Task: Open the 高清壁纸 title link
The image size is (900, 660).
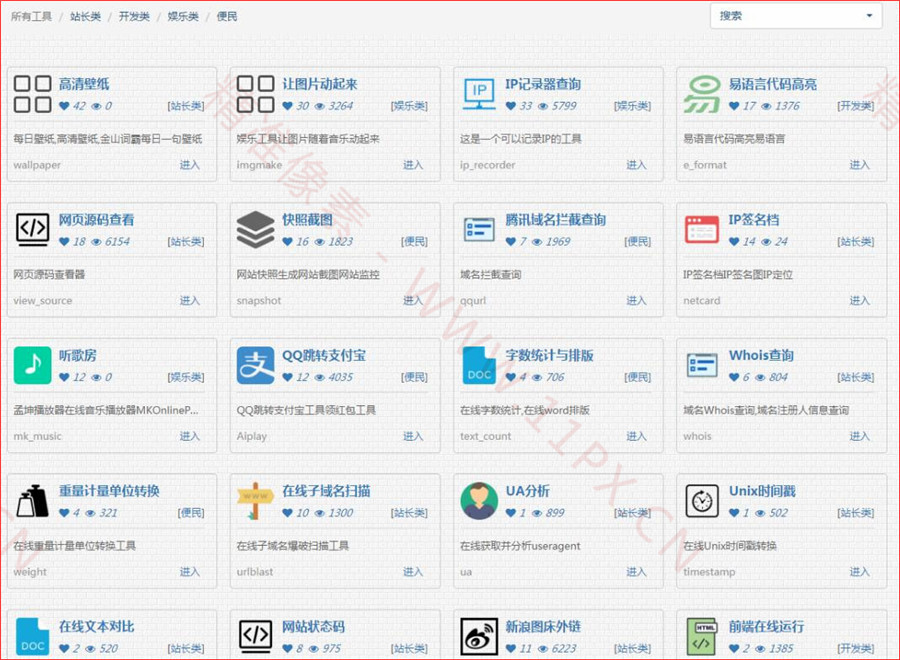Action: pyautogui.click(x=84, y=84)
